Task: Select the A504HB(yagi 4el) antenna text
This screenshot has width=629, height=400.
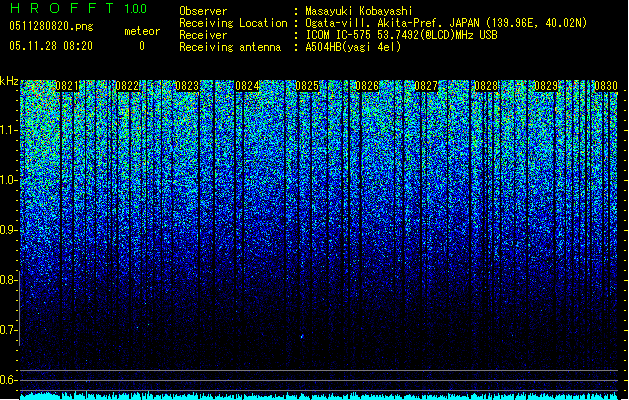Action: (x=353, y=47)
